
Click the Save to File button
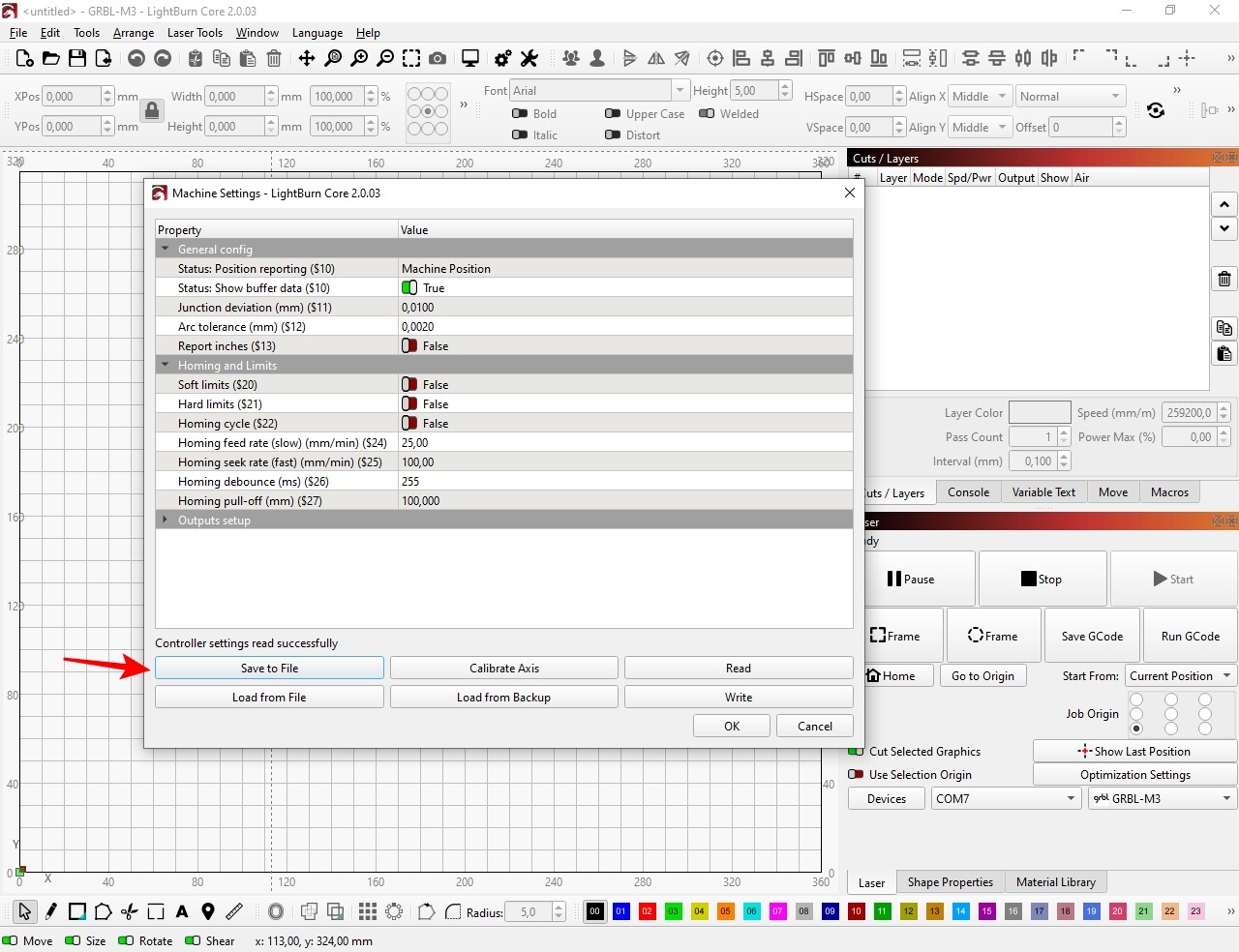pos(269,669)
